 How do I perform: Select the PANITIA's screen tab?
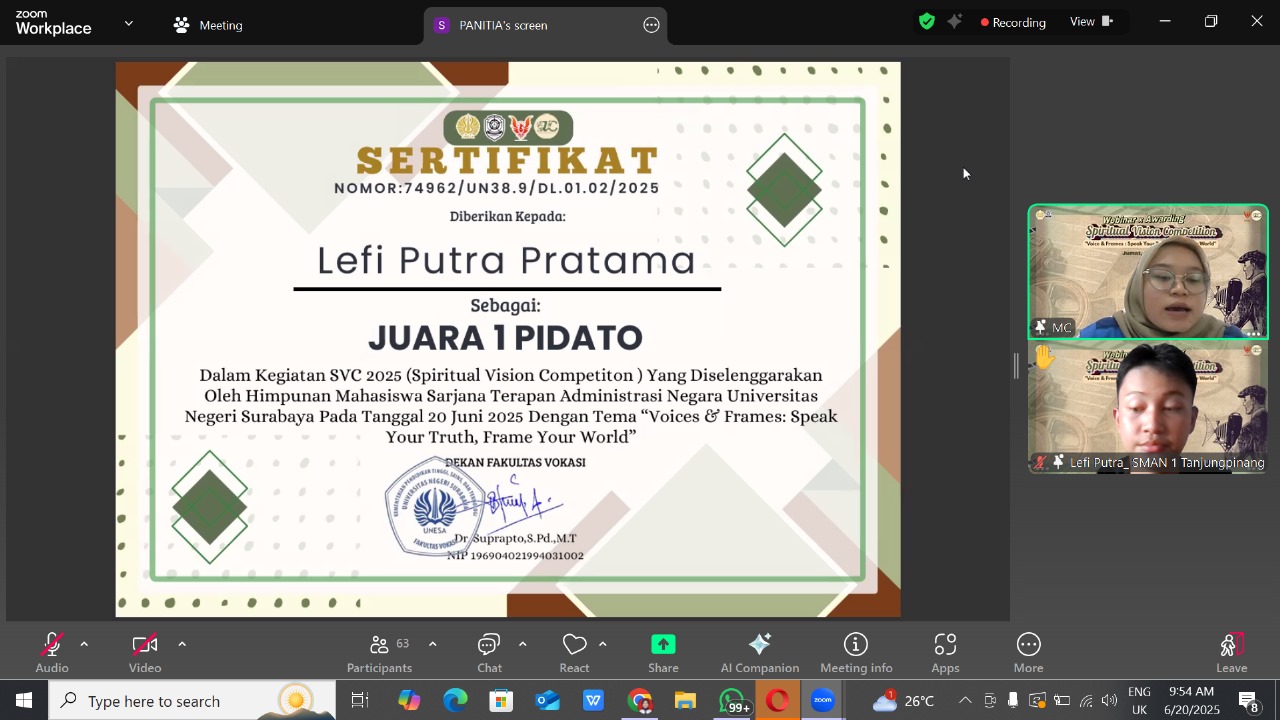(x=503, y=25)
